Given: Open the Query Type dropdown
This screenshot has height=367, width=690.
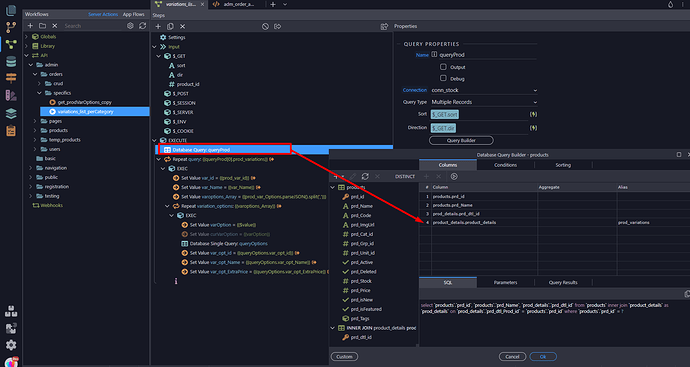Looking at the screenshot, I should tap(484, 102).
